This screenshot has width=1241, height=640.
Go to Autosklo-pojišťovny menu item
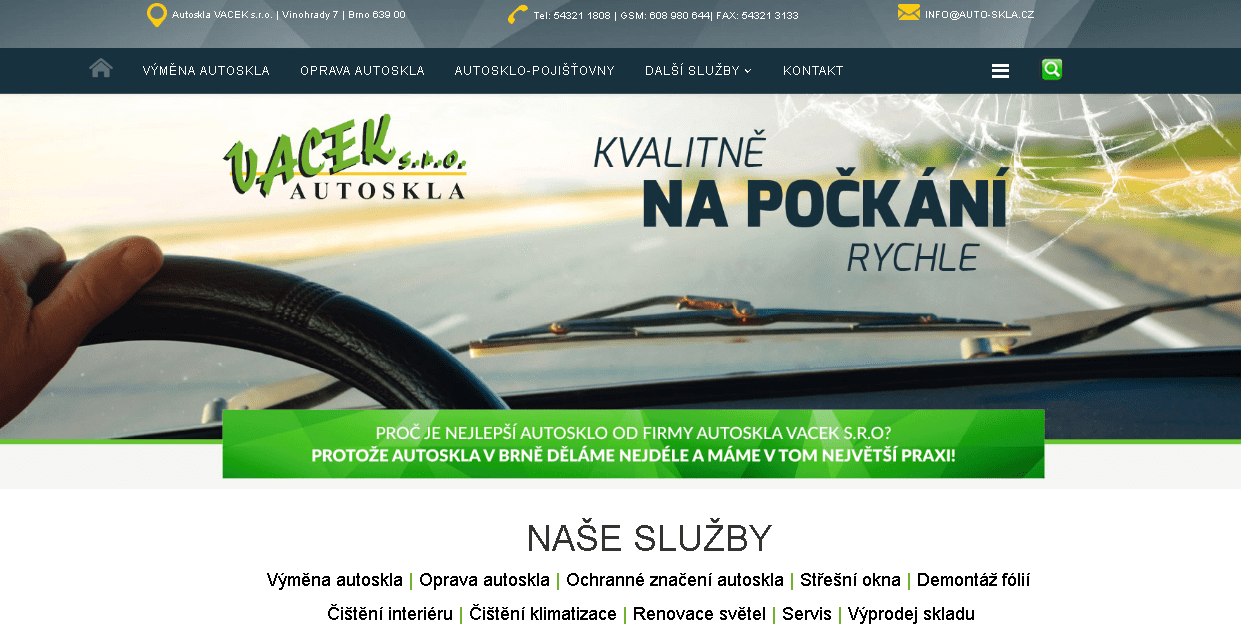[x=534, y=71]
